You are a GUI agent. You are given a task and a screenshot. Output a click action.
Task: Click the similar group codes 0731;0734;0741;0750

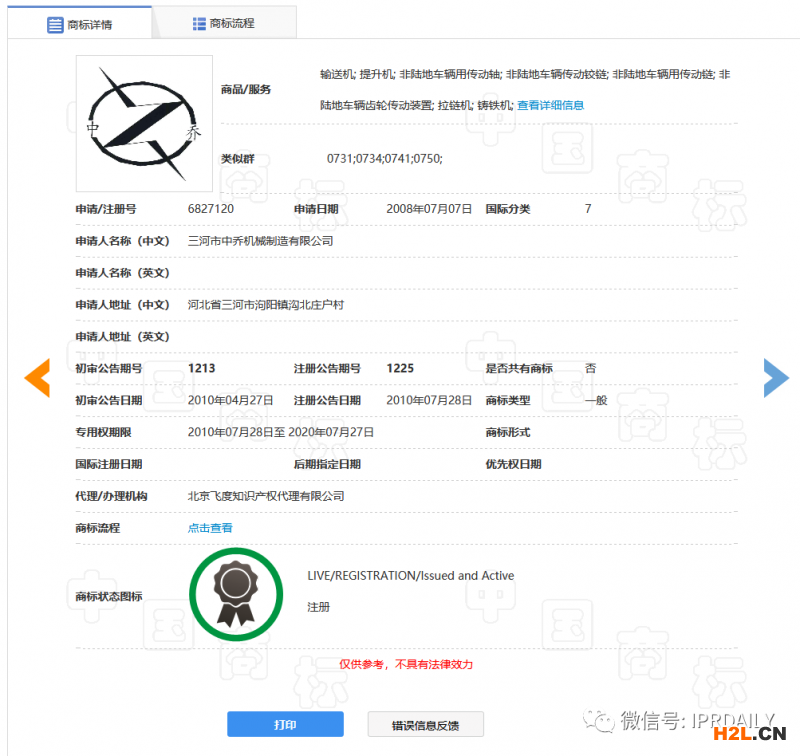pyautogui.click(x=384, y=159)
